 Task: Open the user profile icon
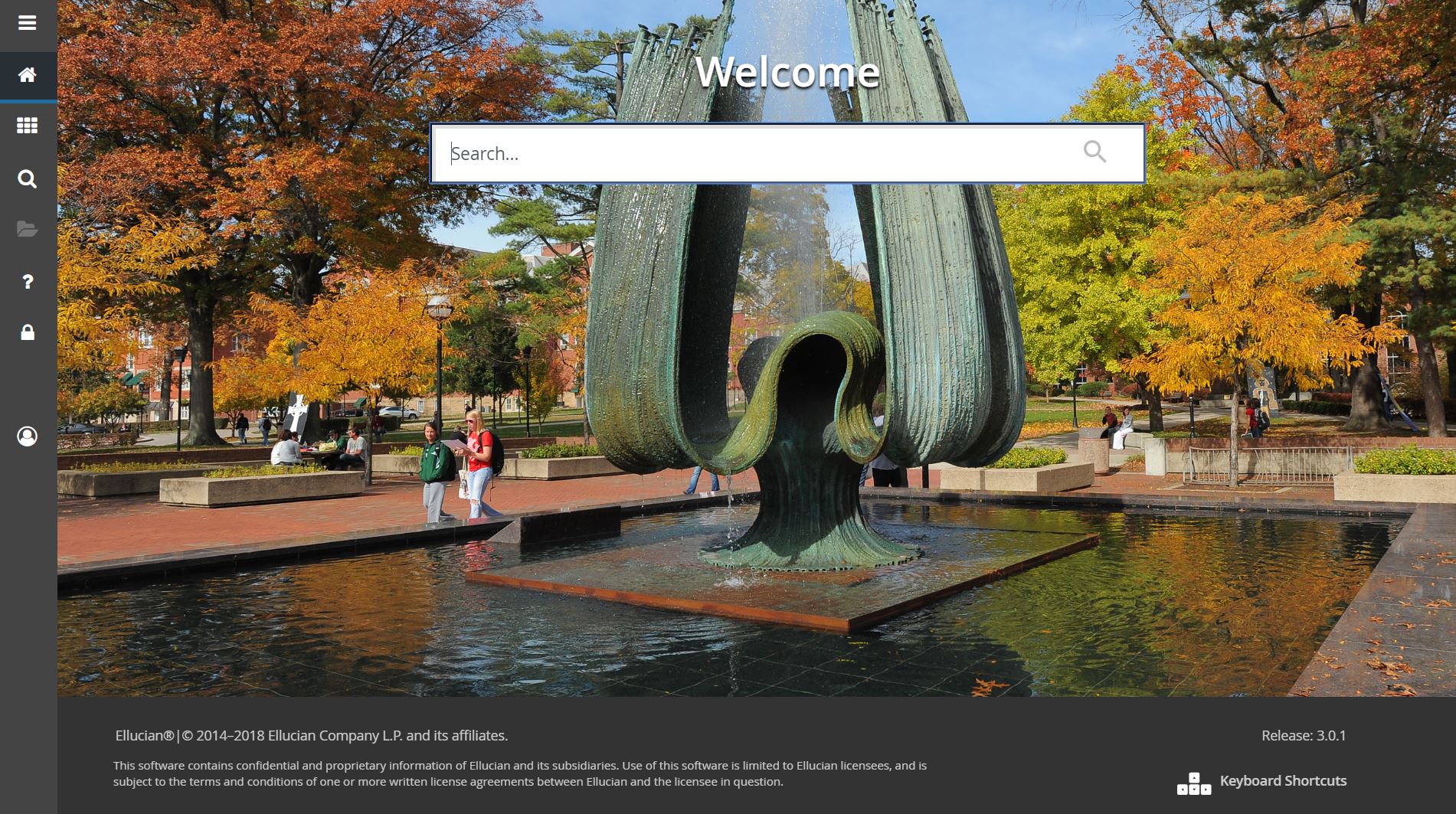pyautogui.click(x=28, y=436)
